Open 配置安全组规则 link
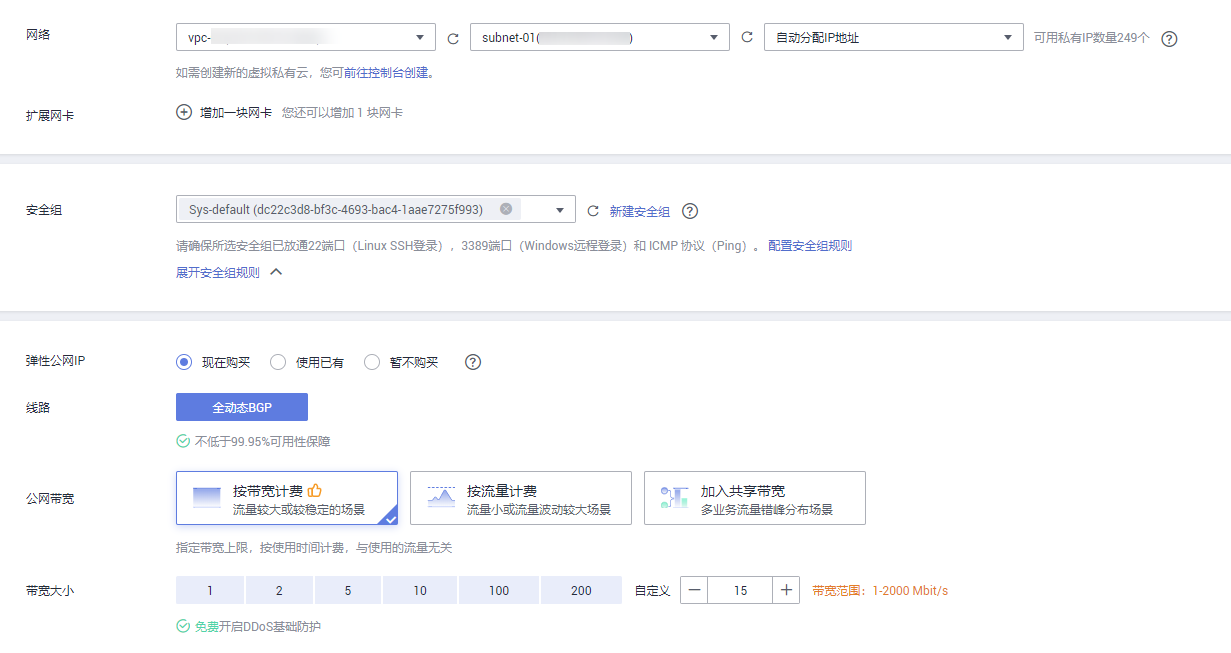This screenshot has width=1231, height=653. click(810, 246)
